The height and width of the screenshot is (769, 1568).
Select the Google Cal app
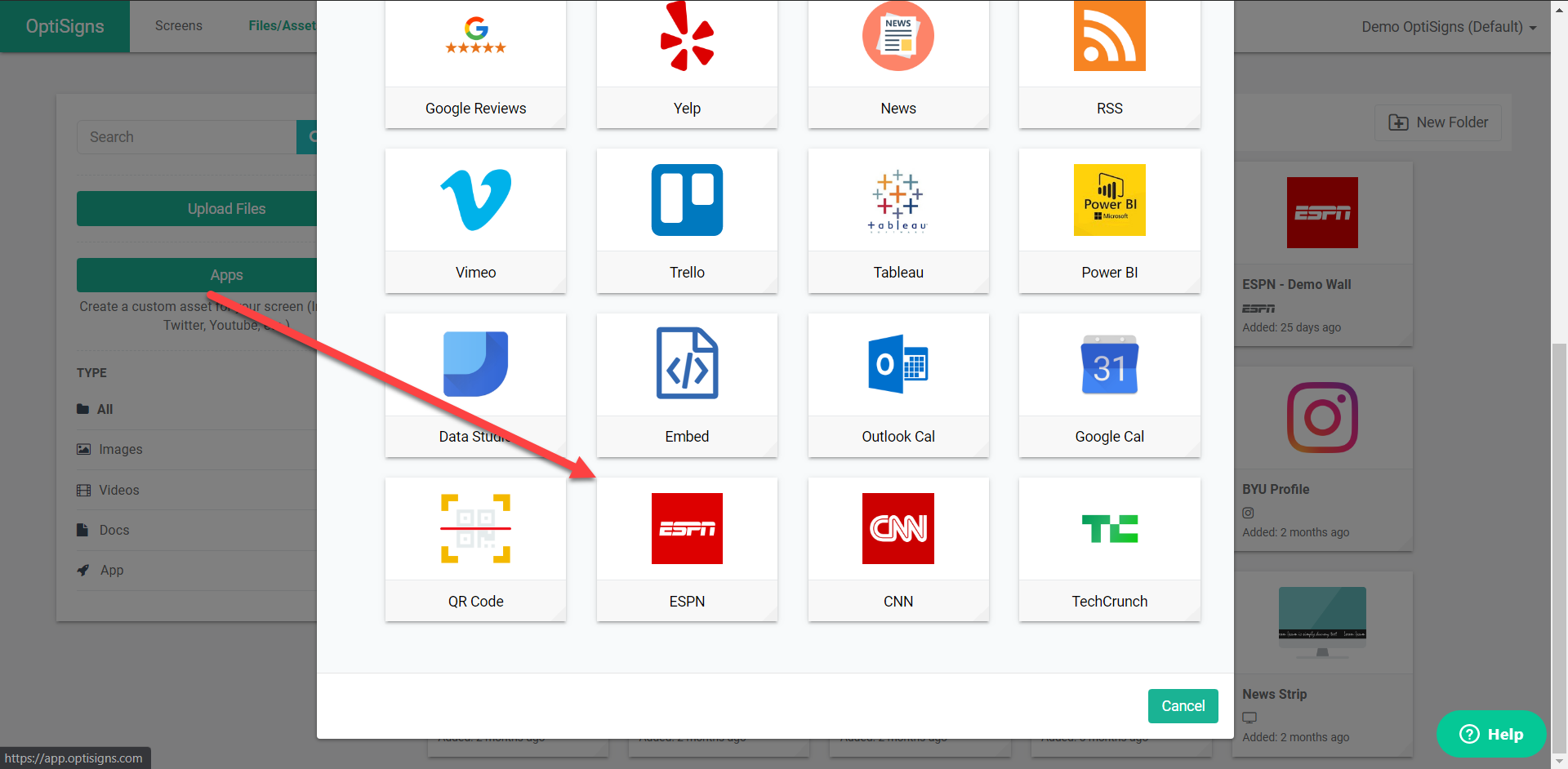[x=1109, y=384]
